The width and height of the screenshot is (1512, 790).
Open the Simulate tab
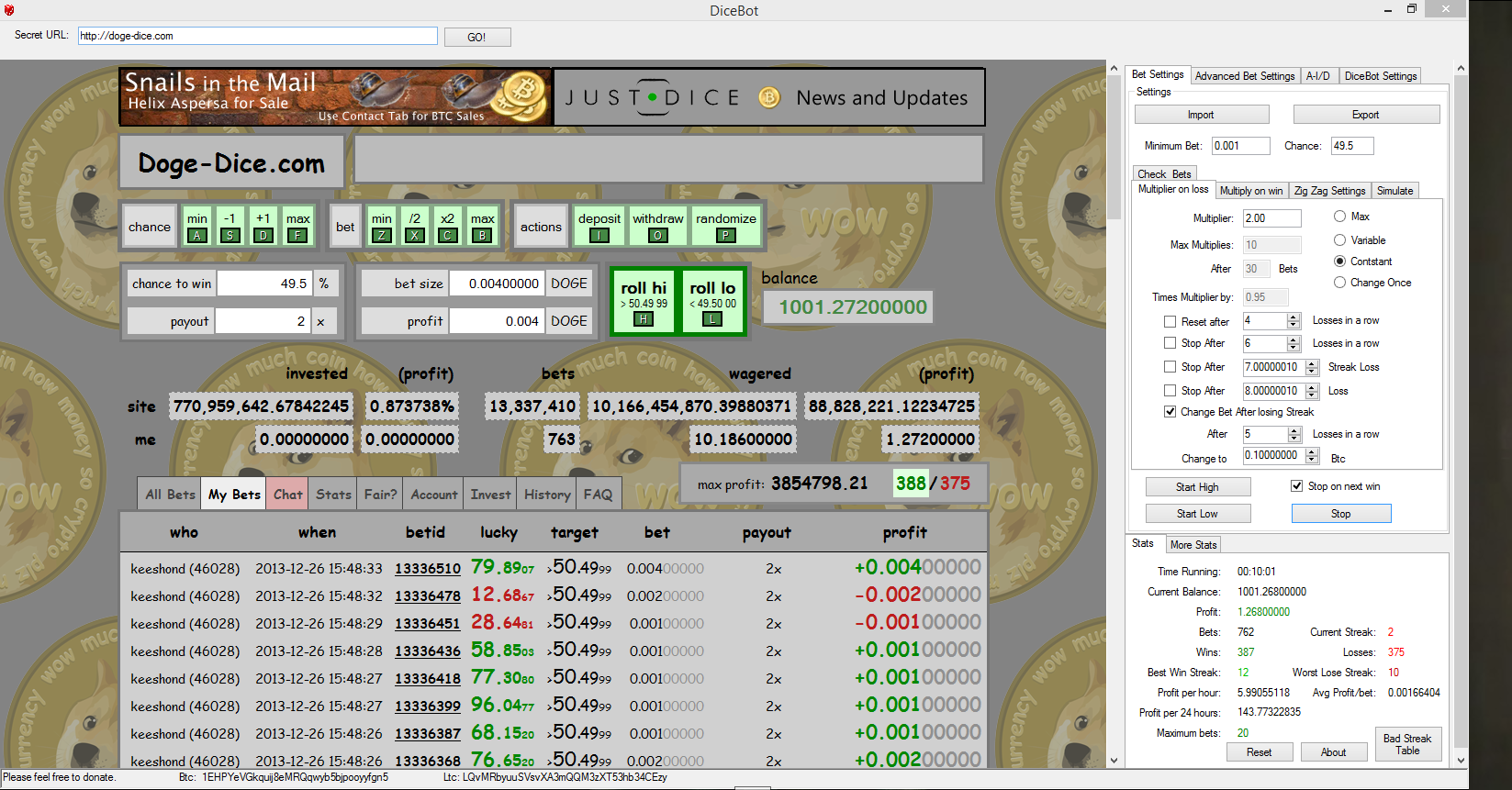pos(1394,191)
